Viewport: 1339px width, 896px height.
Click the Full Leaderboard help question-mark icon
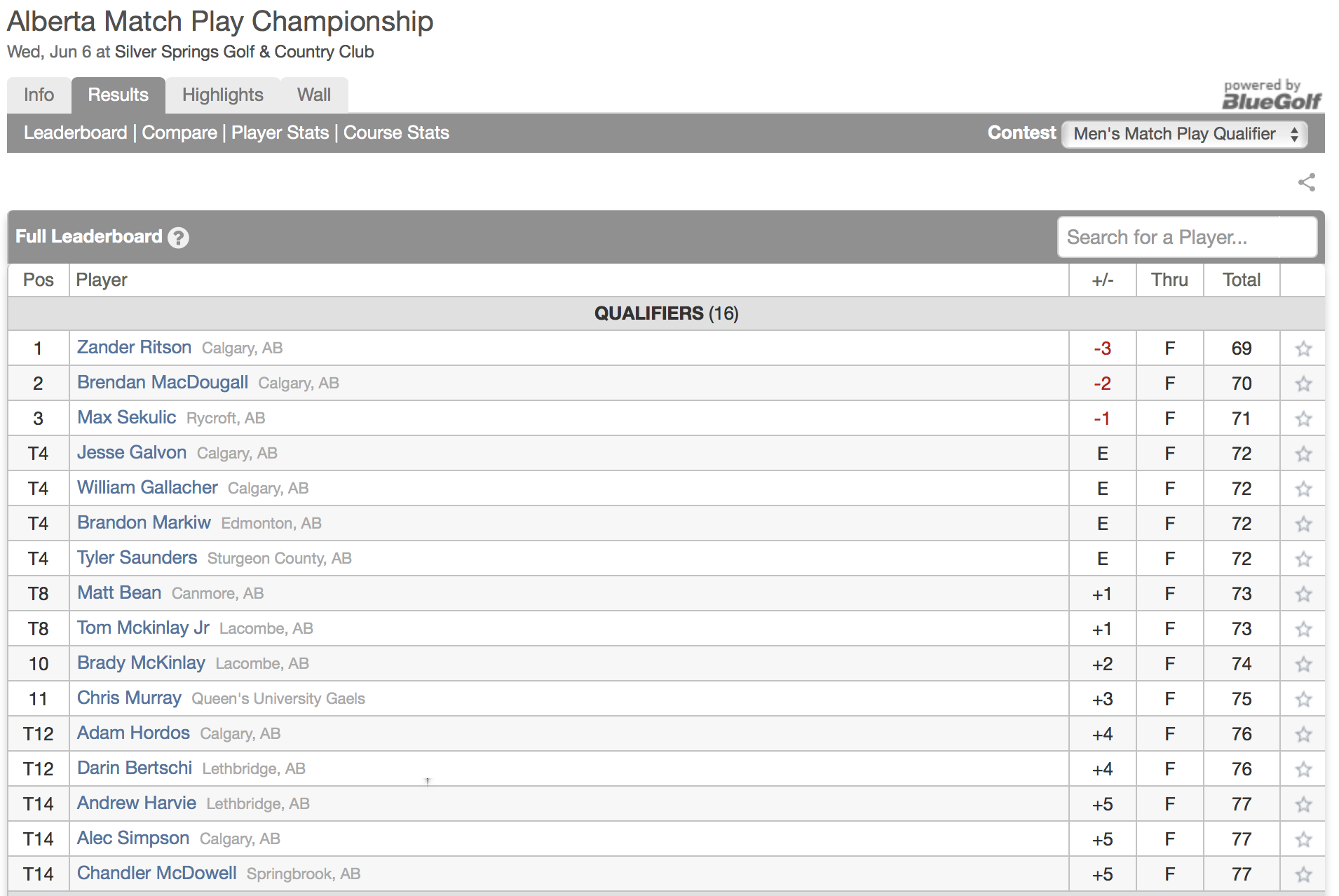[179, 238]
